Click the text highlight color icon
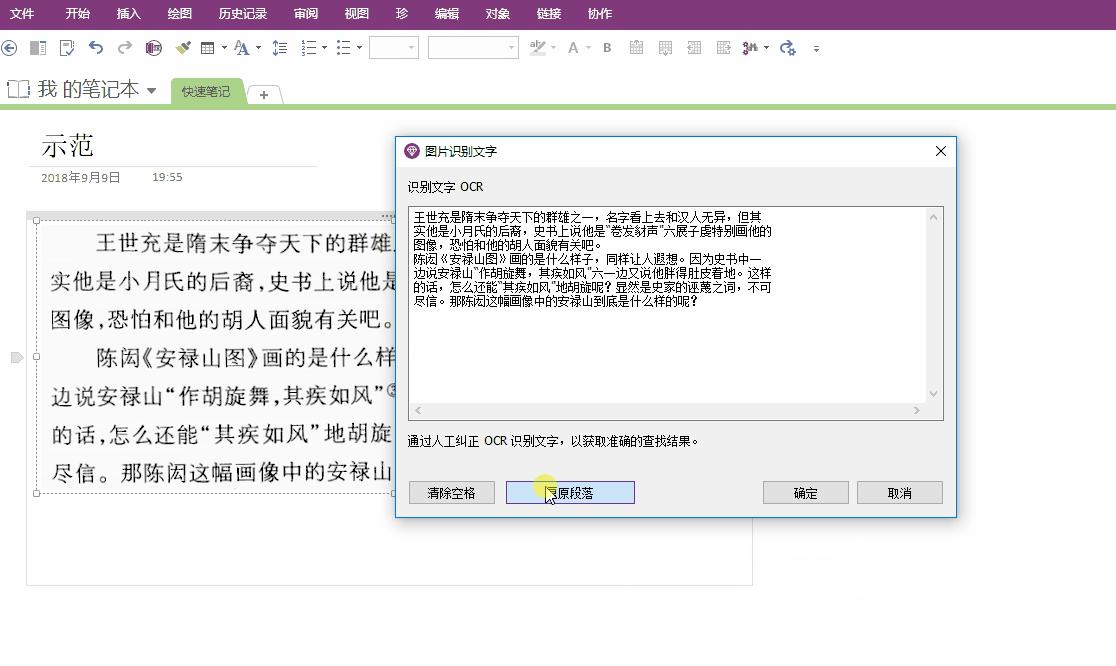 [537, 48]
